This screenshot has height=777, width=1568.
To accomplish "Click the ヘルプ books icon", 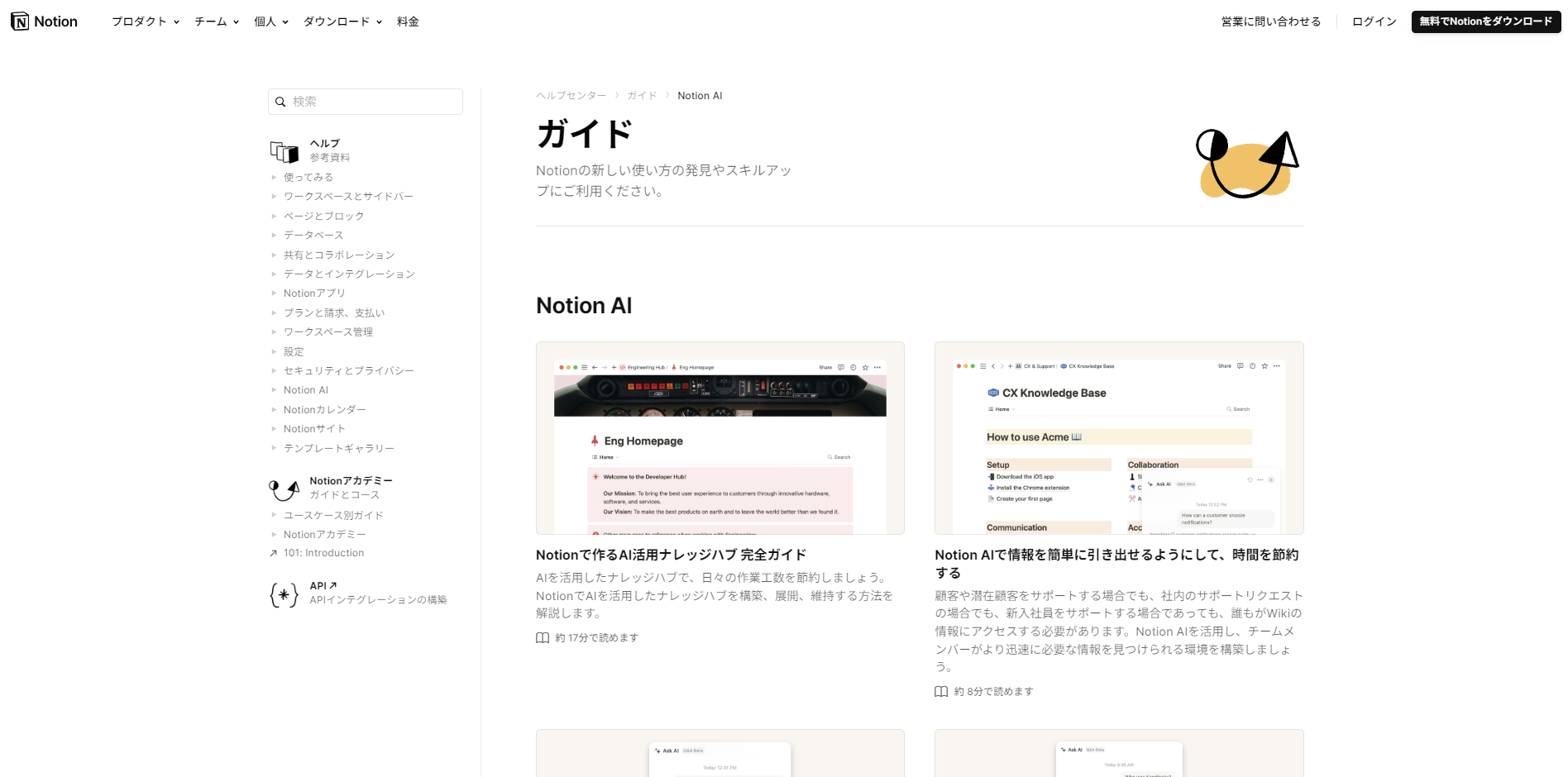I will click(284, 150).
